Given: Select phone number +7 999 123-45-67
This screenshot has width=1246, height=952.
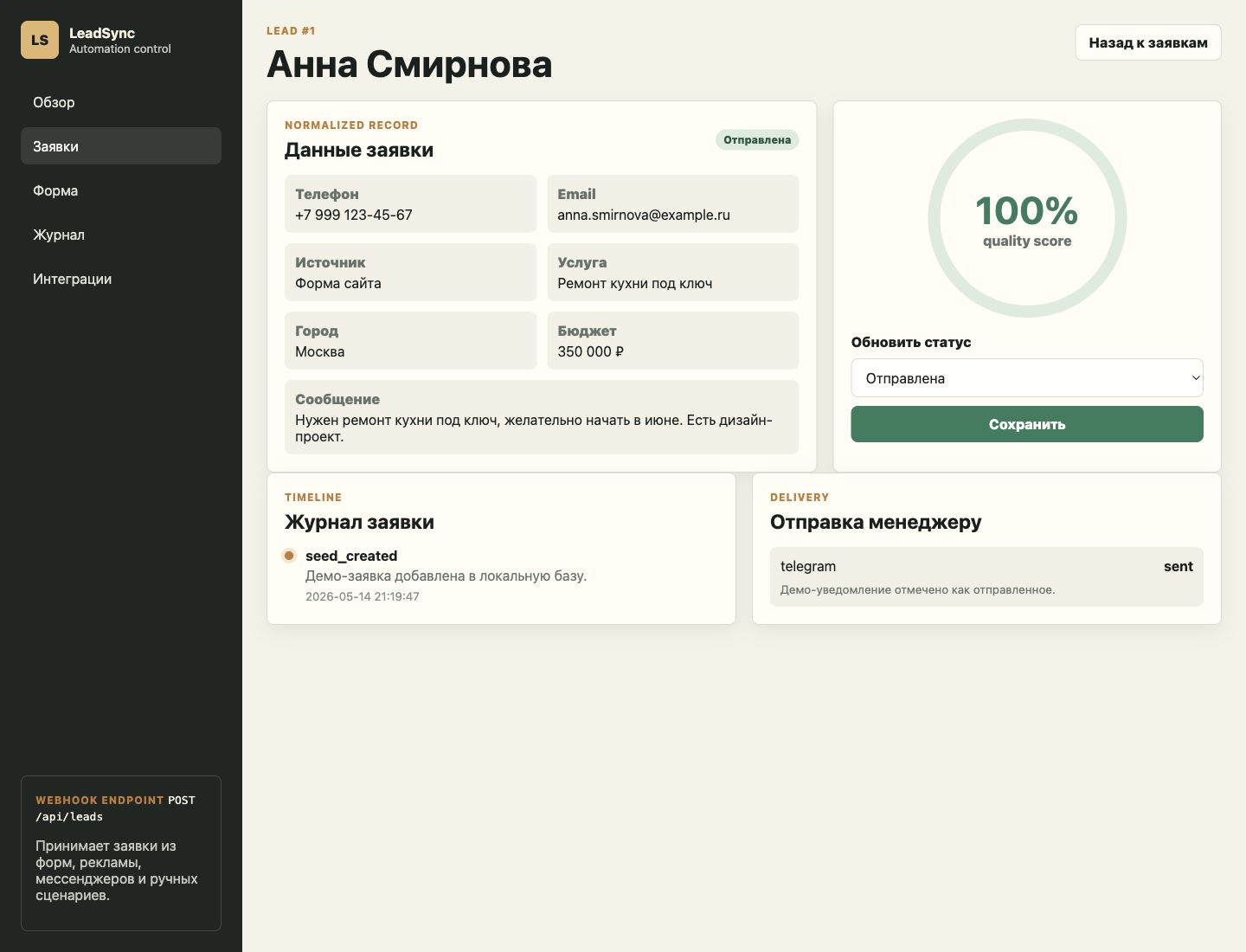Looking at the screenshot, I should click(354, 215).
